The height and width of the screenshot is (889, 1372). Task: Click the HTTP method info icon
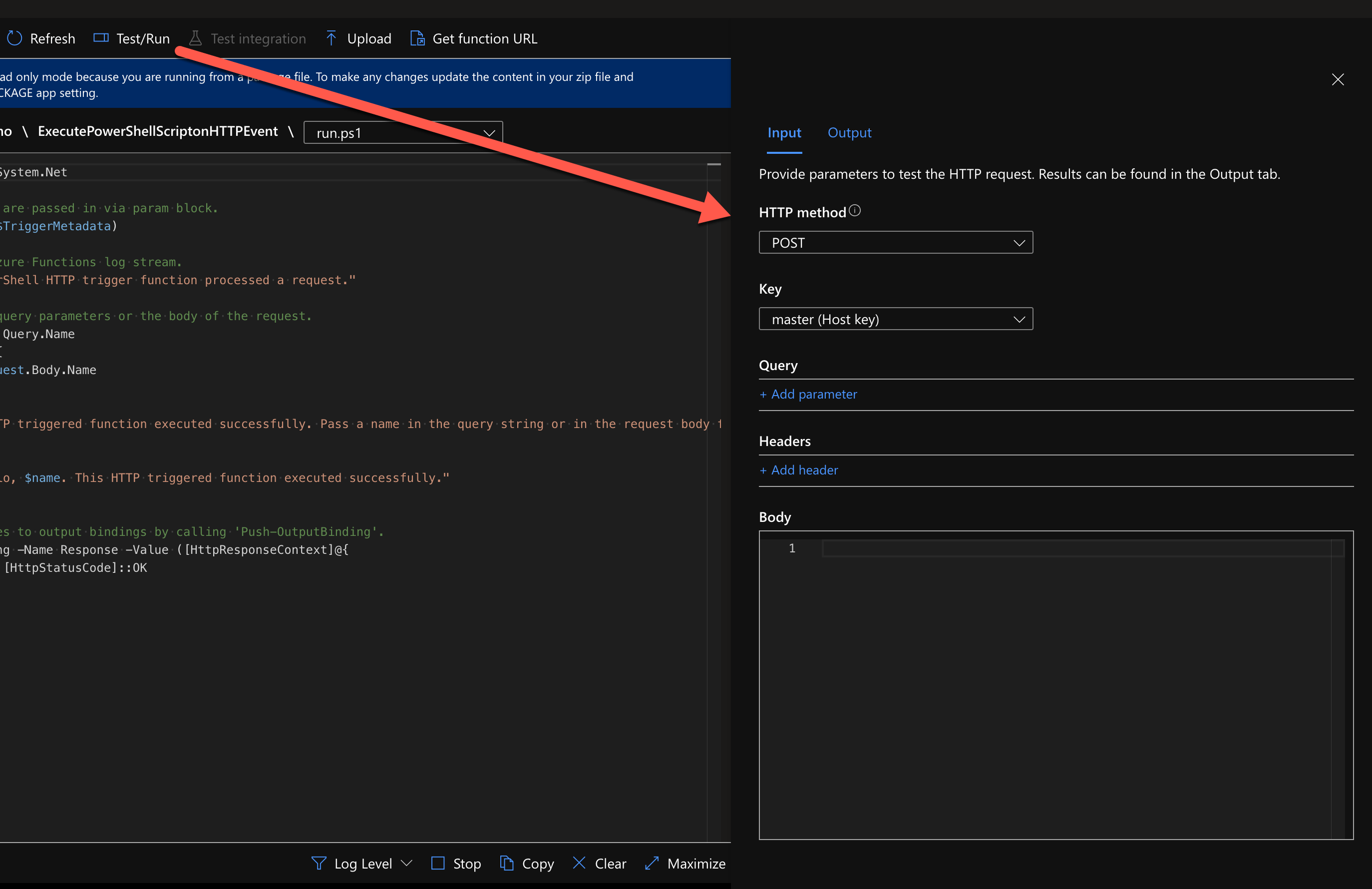[x=855, y=211]
